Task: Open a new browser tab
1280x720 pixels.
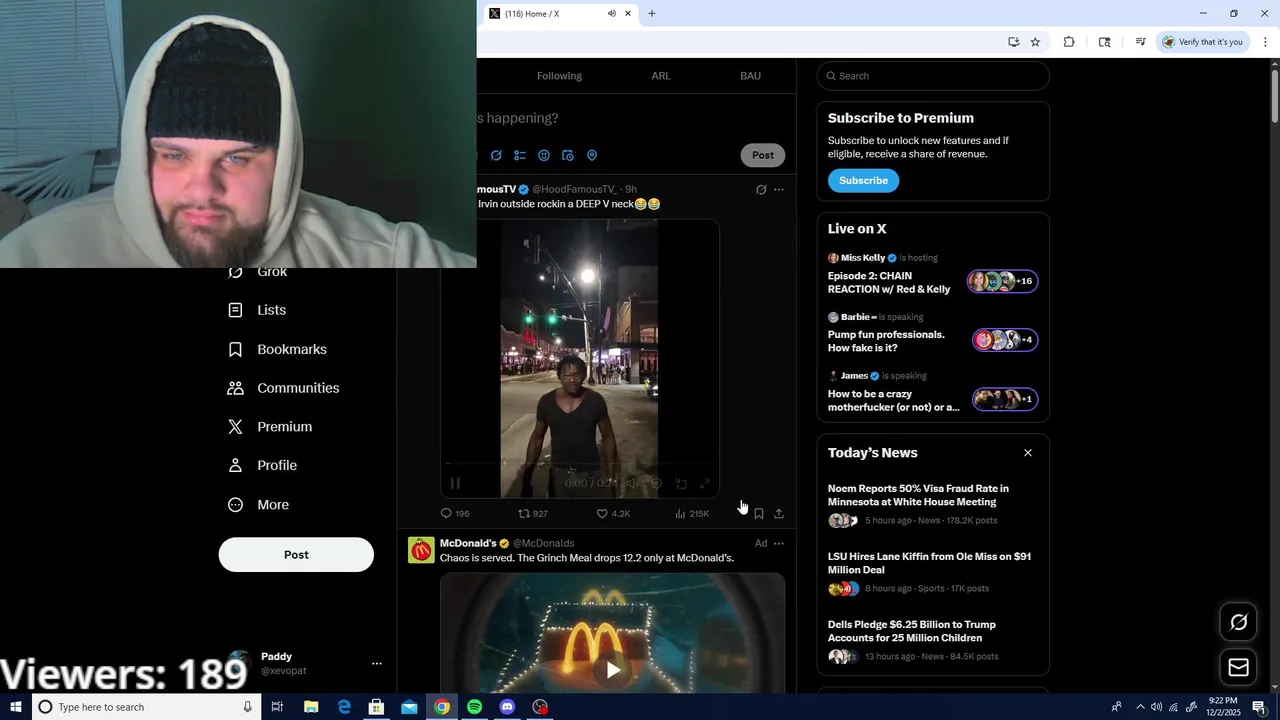Action: pyautogui.click(x=652, y=14)
